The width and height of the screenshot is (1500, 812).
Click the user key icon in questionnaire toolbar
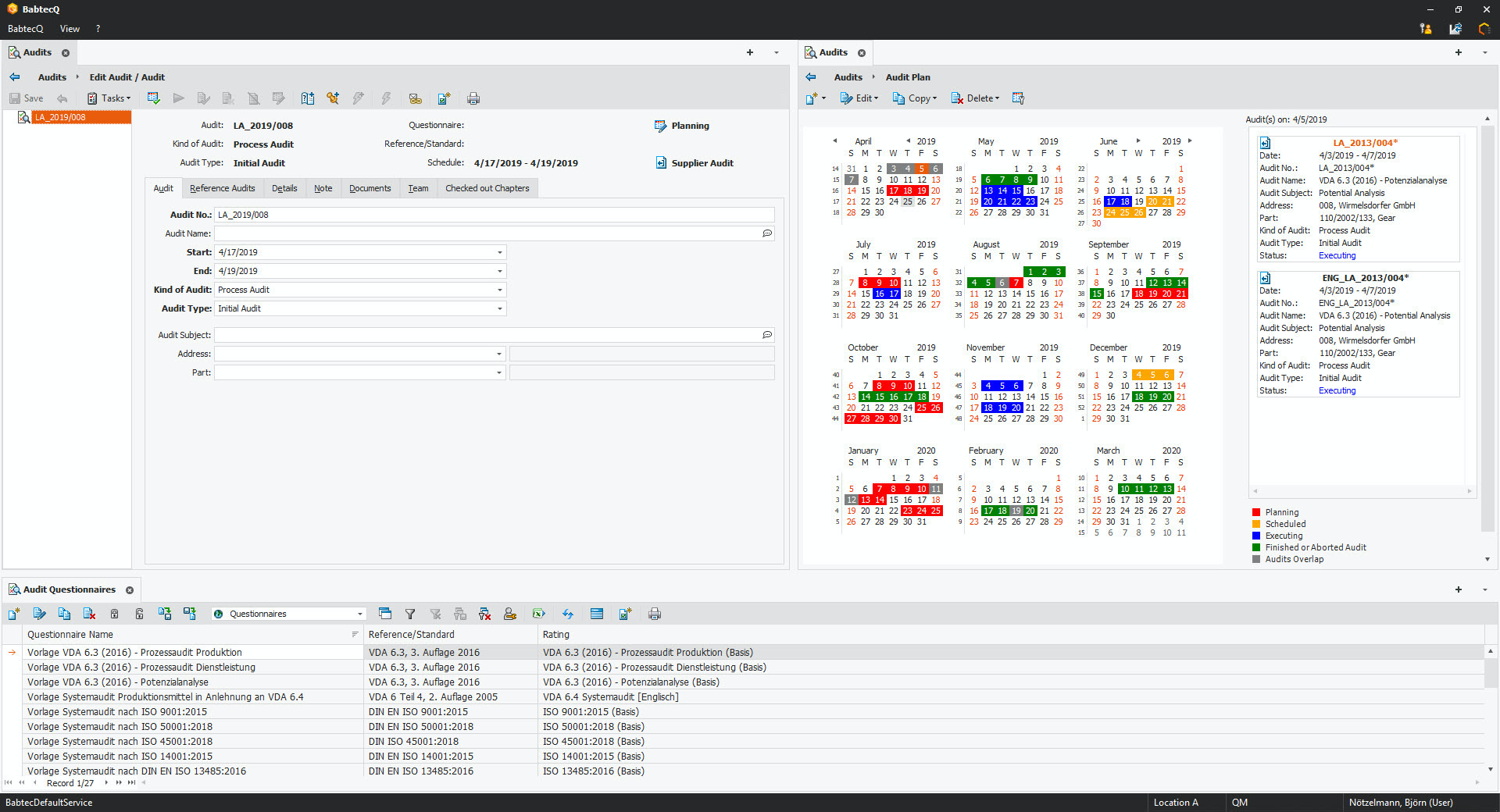coord(510,614)
